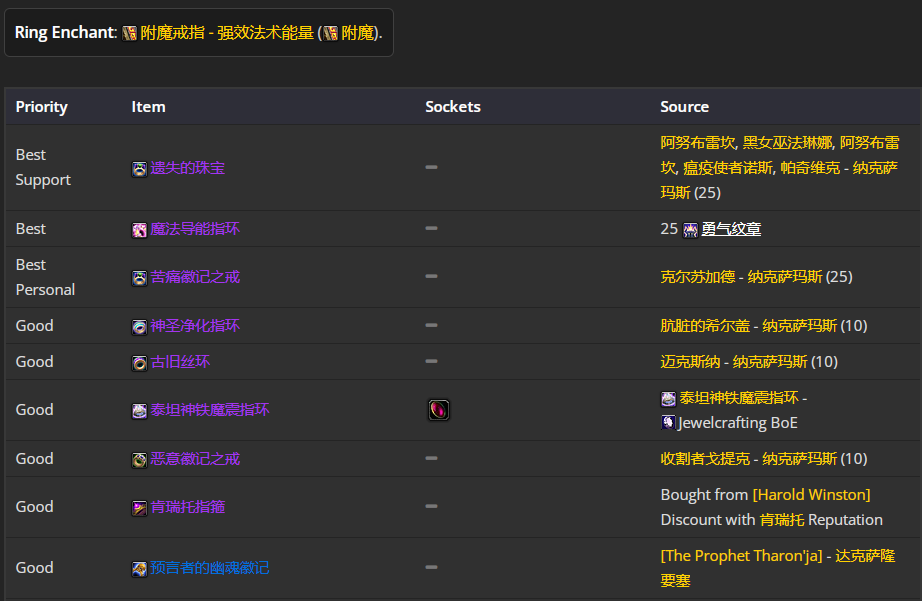Screen dimensions: 922x601
Task: Click the red gem socket icon
Action: (x=439, y=410)
